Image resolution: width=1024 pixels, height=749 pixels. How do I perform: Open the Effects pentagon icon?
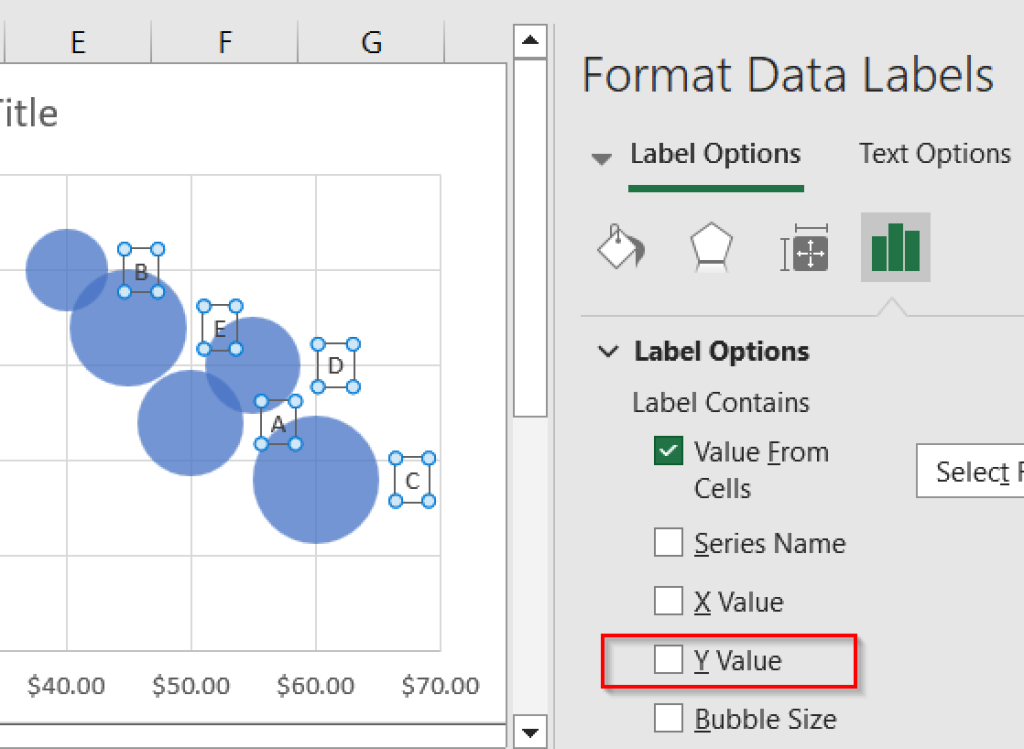(712, 247)
